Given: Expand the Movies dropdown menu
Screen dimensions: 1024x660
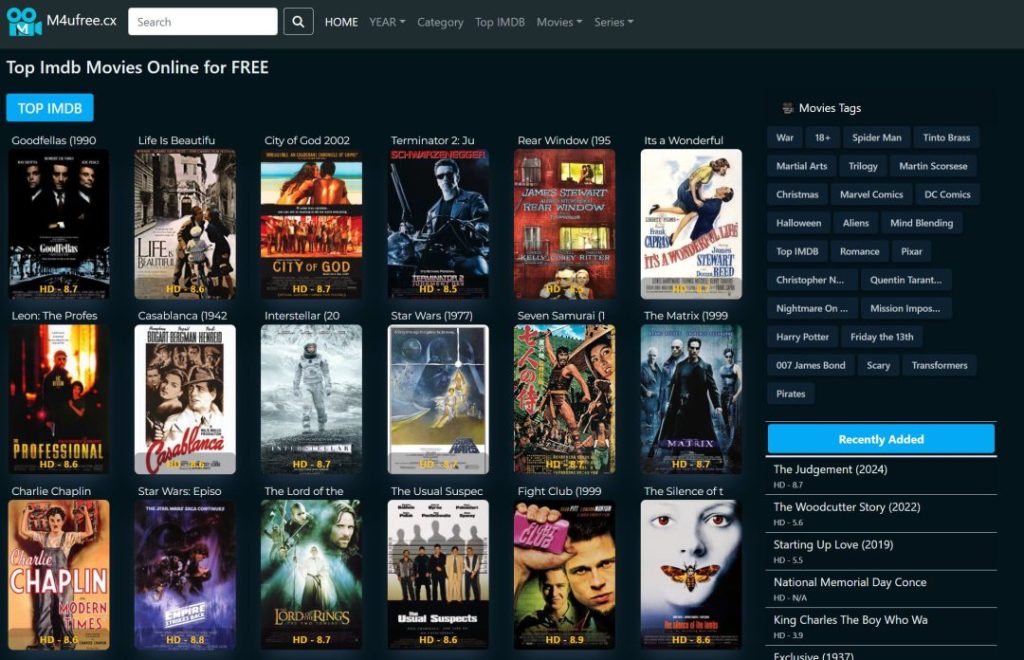Looking at the screenshot, I should [x=559, y=22].
